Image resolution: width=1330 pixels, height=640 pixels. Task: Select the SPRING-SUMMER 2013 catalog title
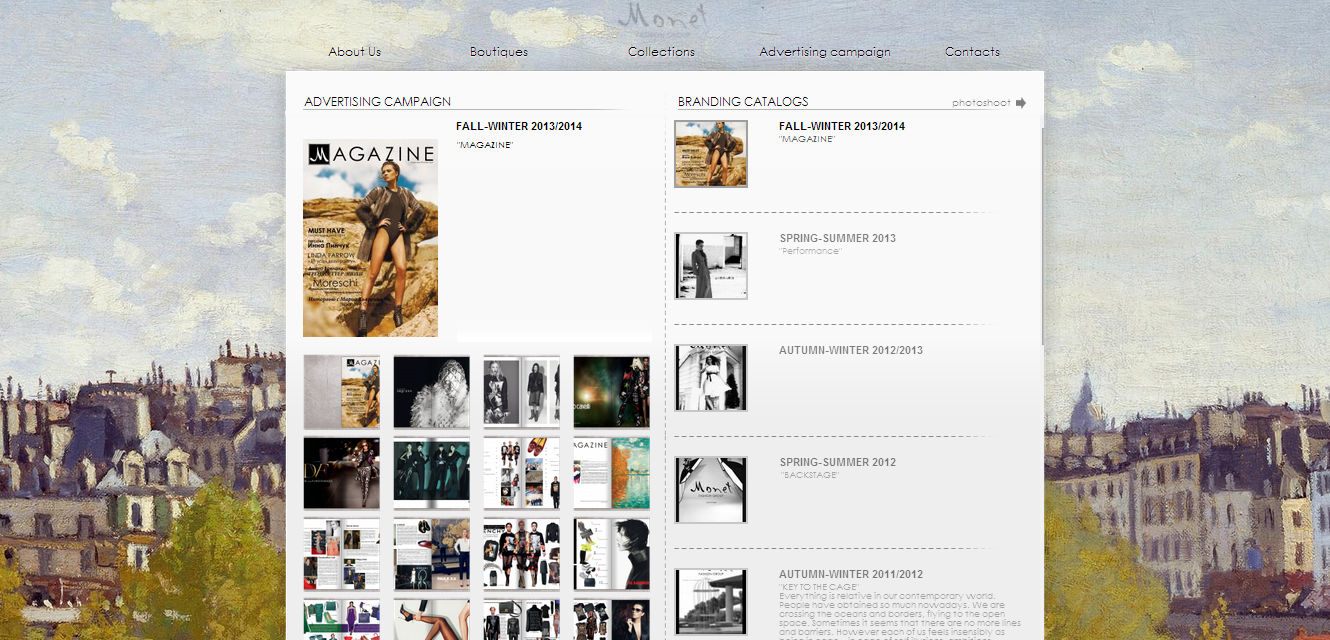coord(838,238)
